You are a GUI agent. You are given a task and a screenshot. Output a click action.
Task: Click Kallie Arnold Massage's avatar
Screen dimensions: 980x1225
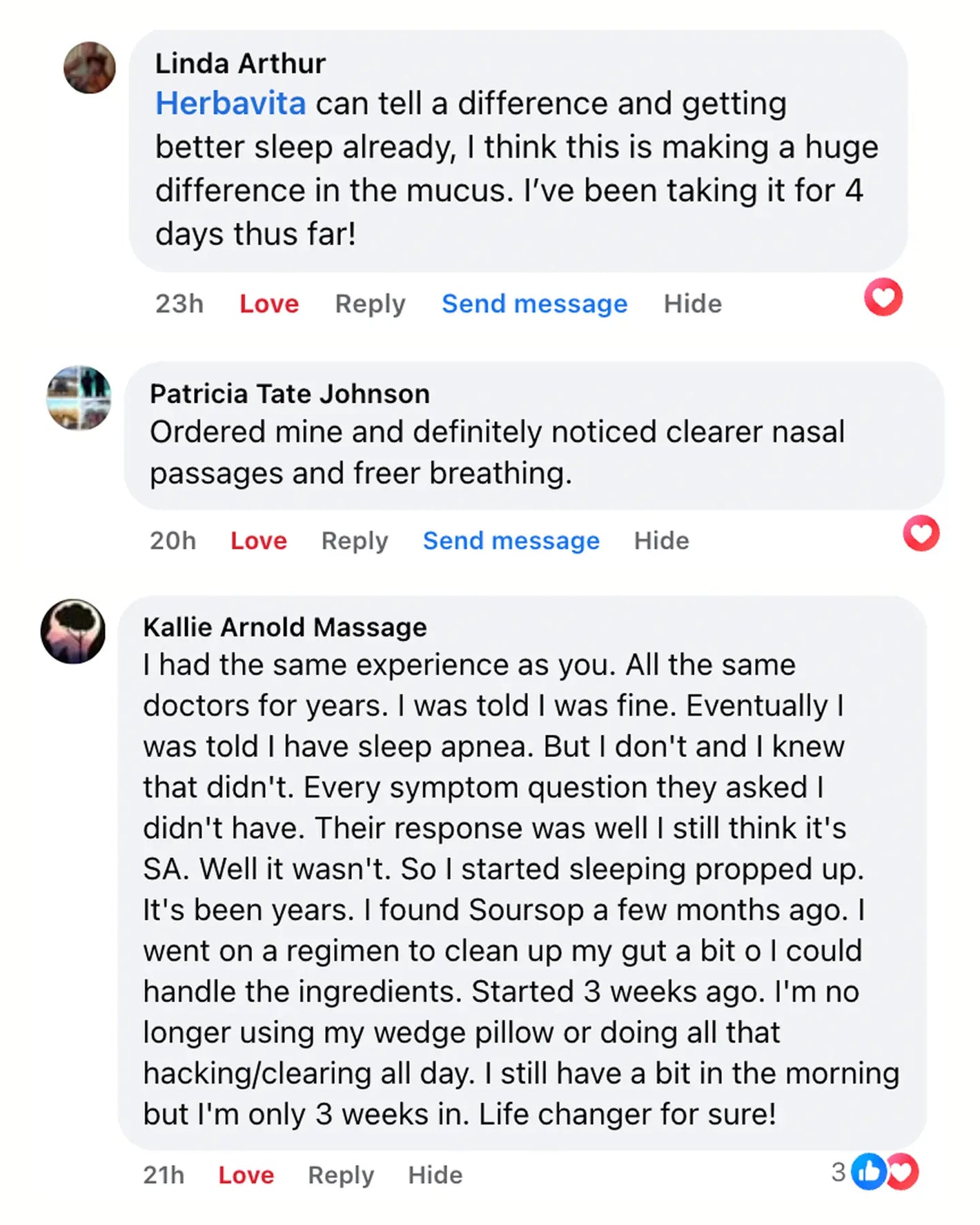(73, 631)
